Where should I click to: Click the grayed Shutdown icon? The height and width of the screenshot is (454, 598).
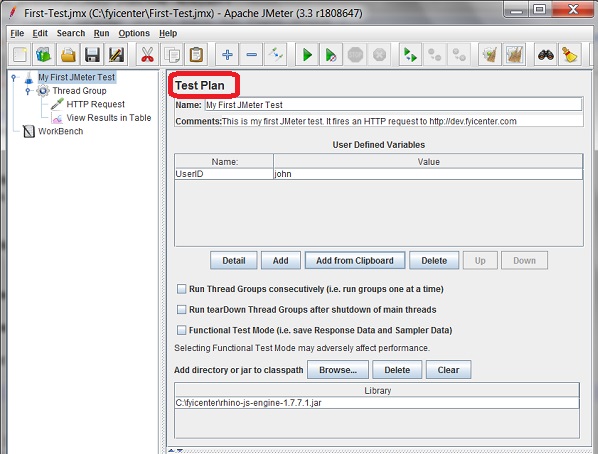(379, 55)
